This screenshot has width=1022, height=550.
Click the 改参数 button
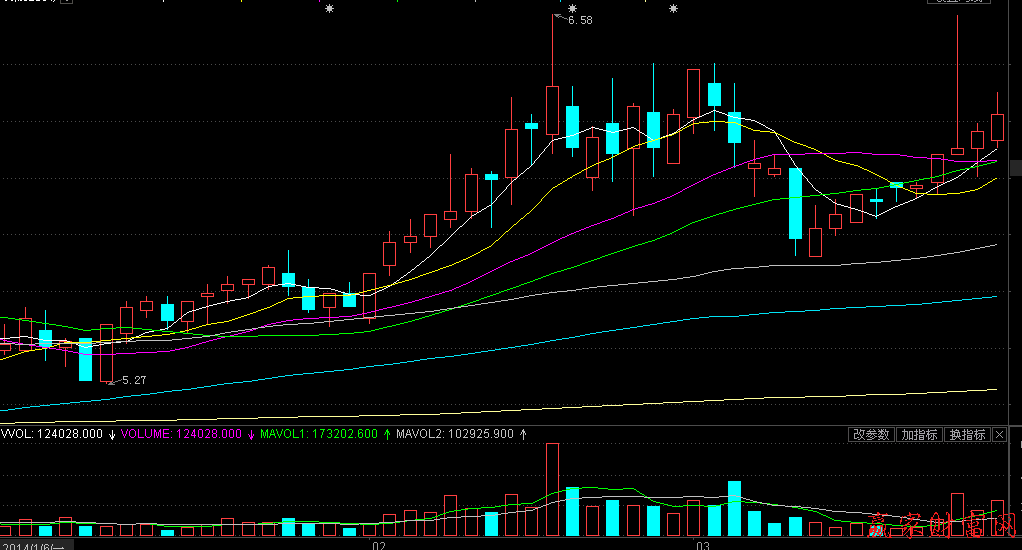(870, 435)
